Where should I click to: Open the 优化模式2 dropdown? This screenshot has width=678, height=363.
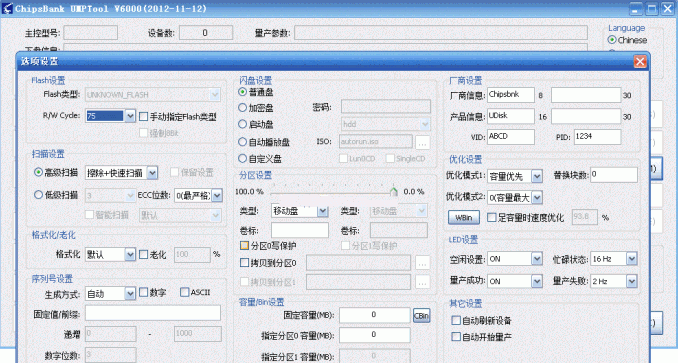537,197
